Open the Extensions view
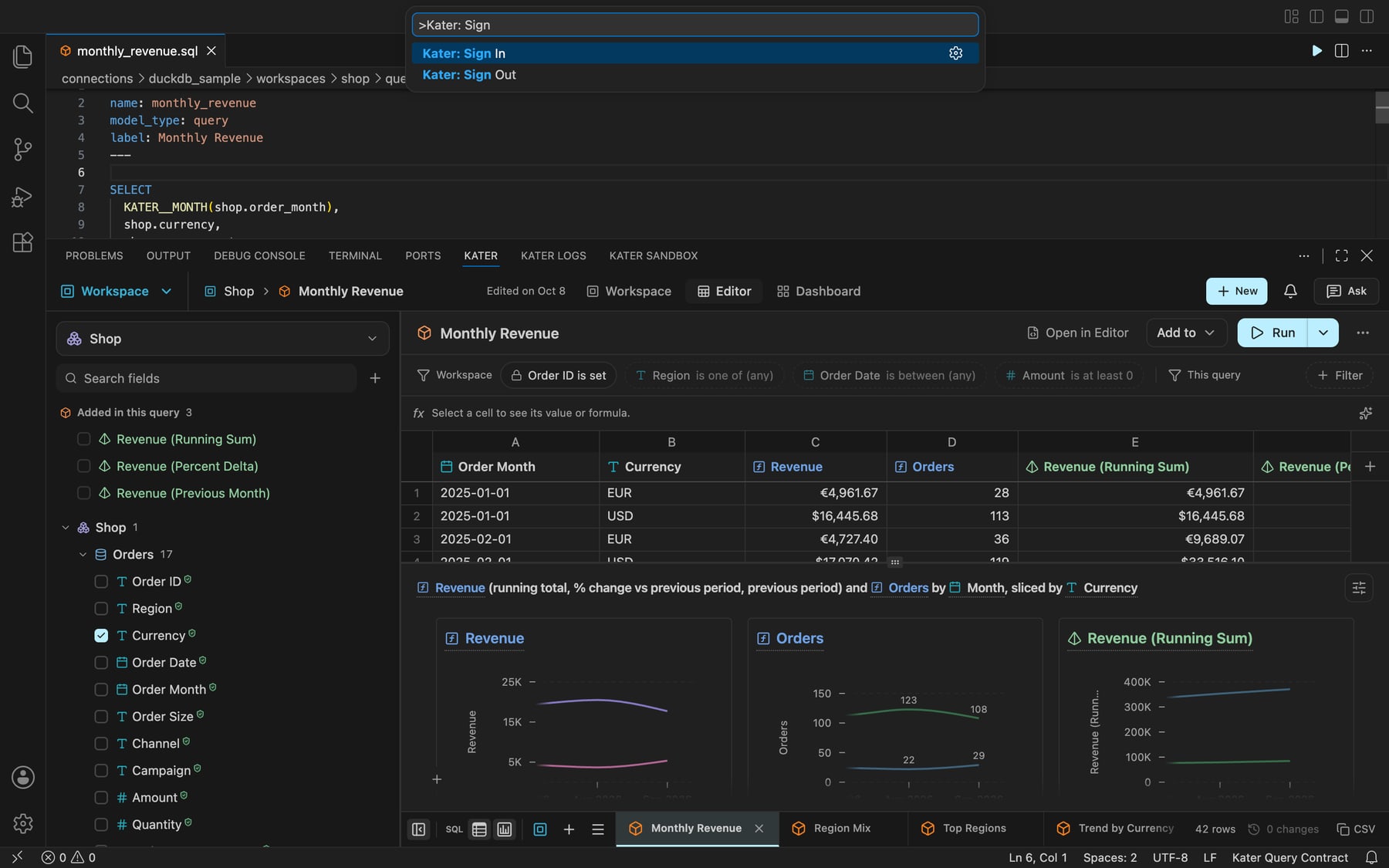Viewport: 1389px width, 868px height. point(23,242)
